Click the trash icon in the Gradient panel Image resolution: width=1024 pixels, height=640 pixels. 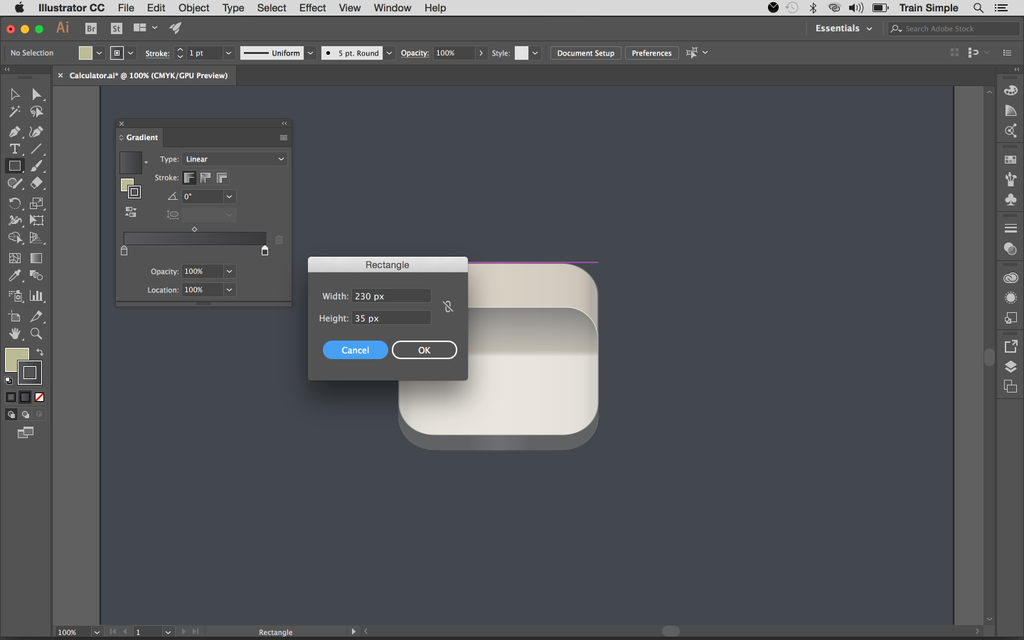click(278, 238)
